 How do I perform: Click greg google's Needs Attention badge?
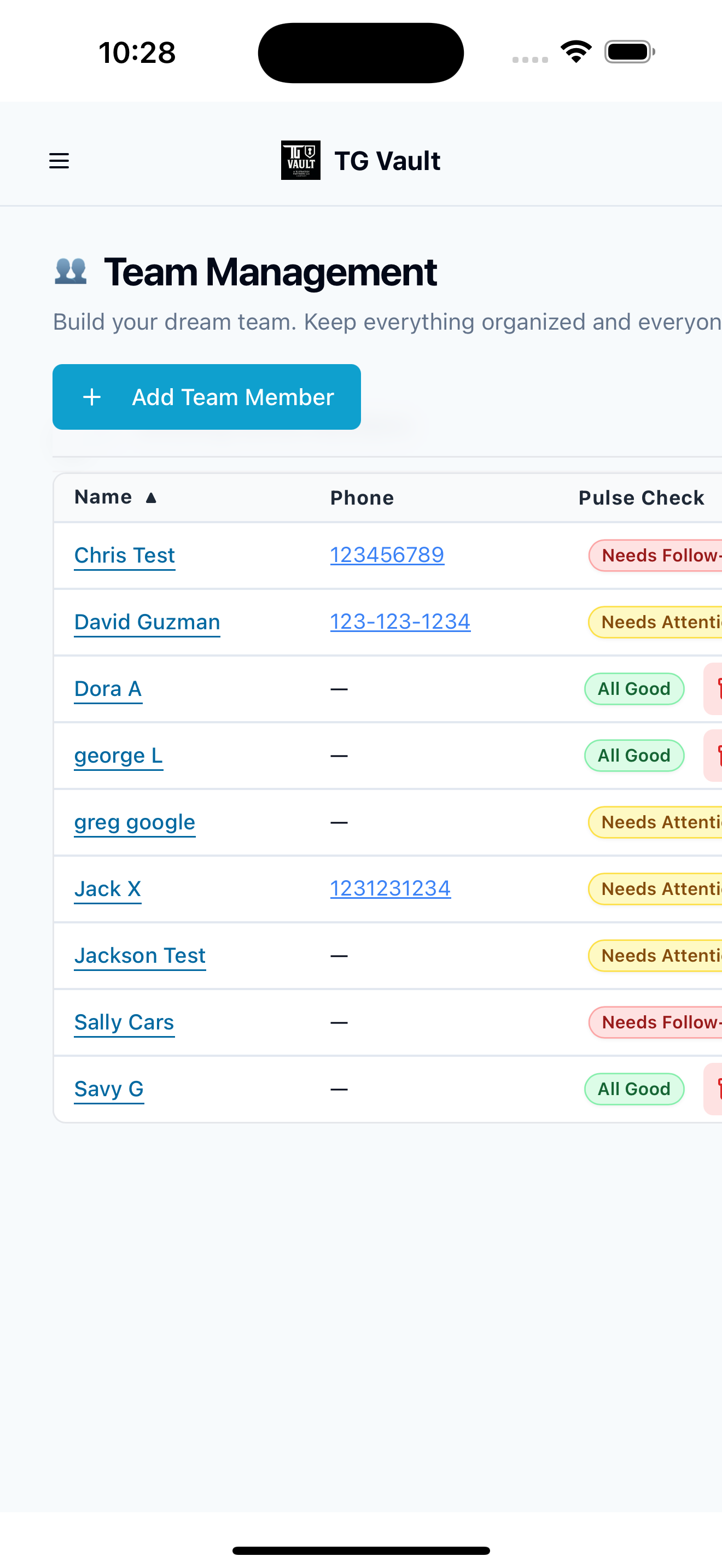click(656, 822)
